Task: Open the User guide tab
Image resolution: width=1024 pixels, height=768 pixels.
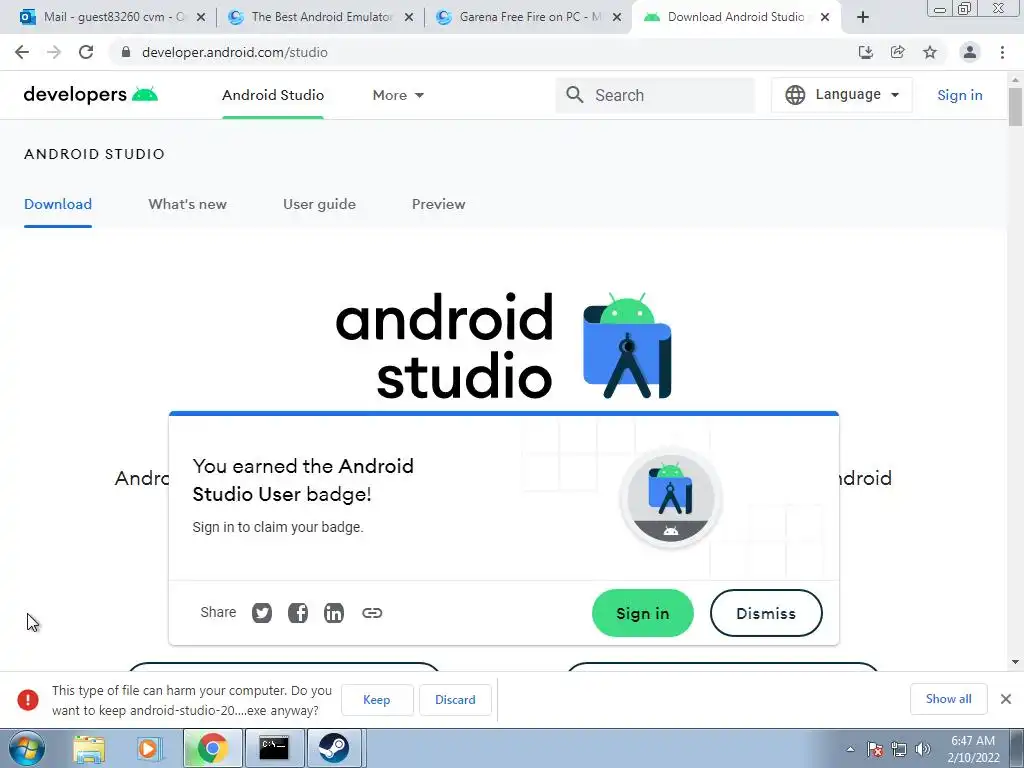Action: click(x=319, y=204)
